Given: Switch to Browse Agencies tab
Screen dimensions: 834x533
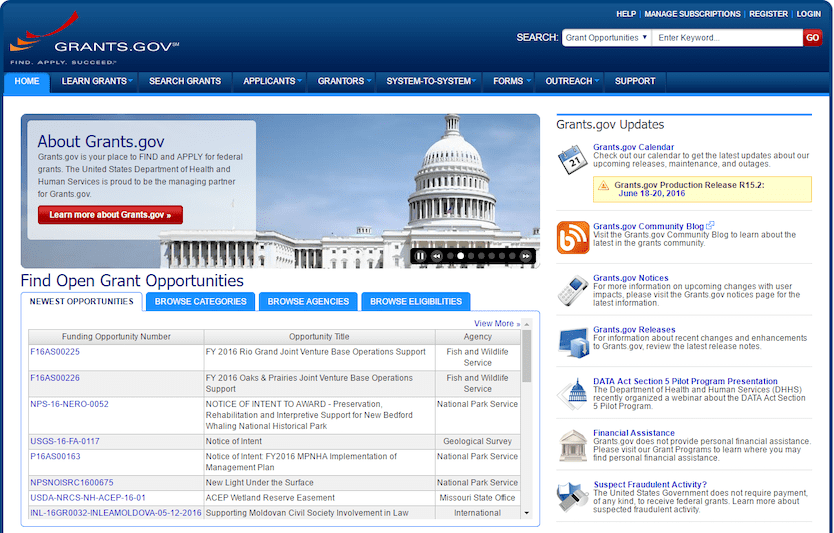Looking at the screenshot, I should pos(308,301).
